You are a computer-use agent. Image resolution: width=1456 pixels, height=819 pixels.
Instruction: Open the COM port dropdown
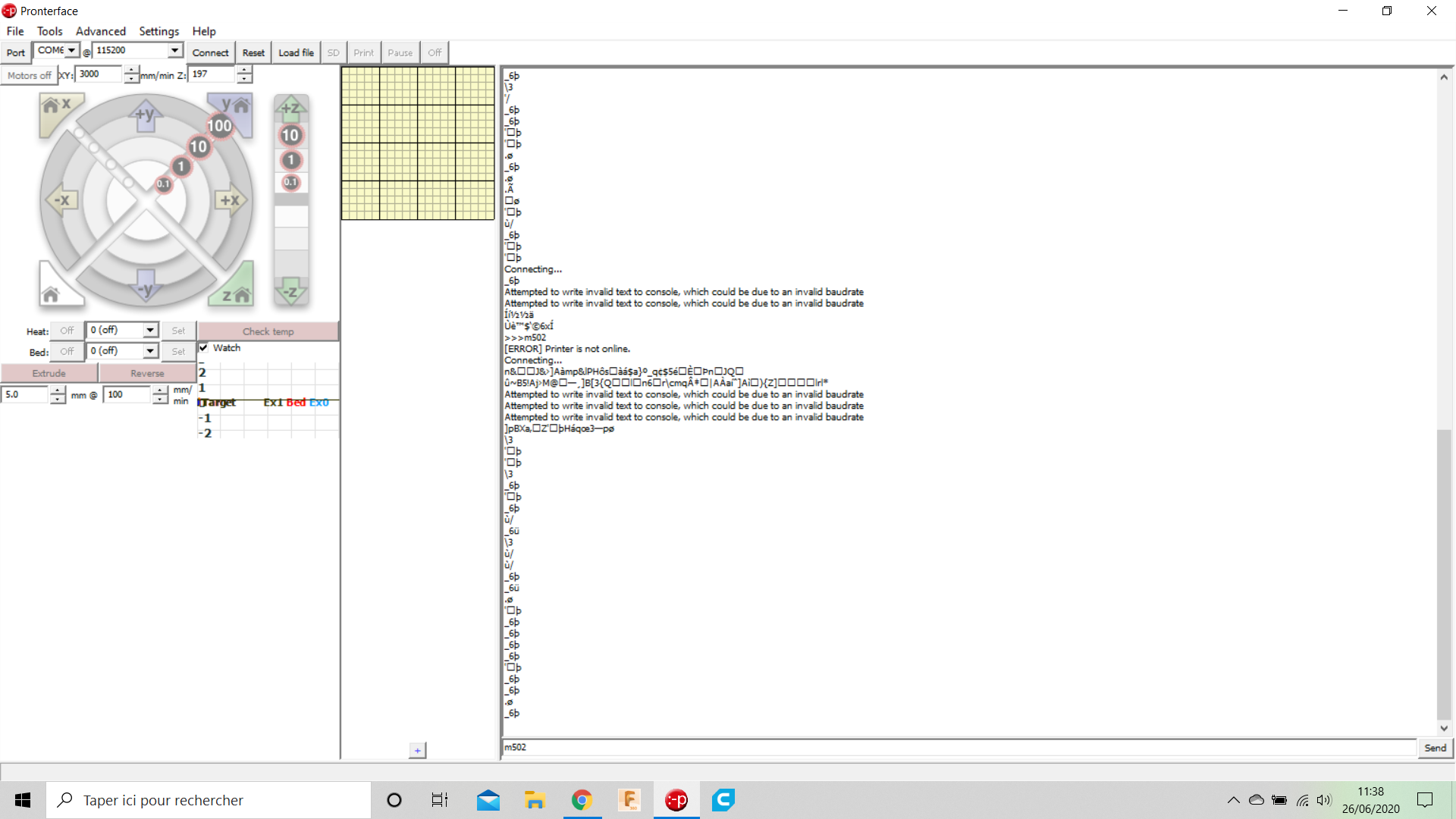click(71, 50)
